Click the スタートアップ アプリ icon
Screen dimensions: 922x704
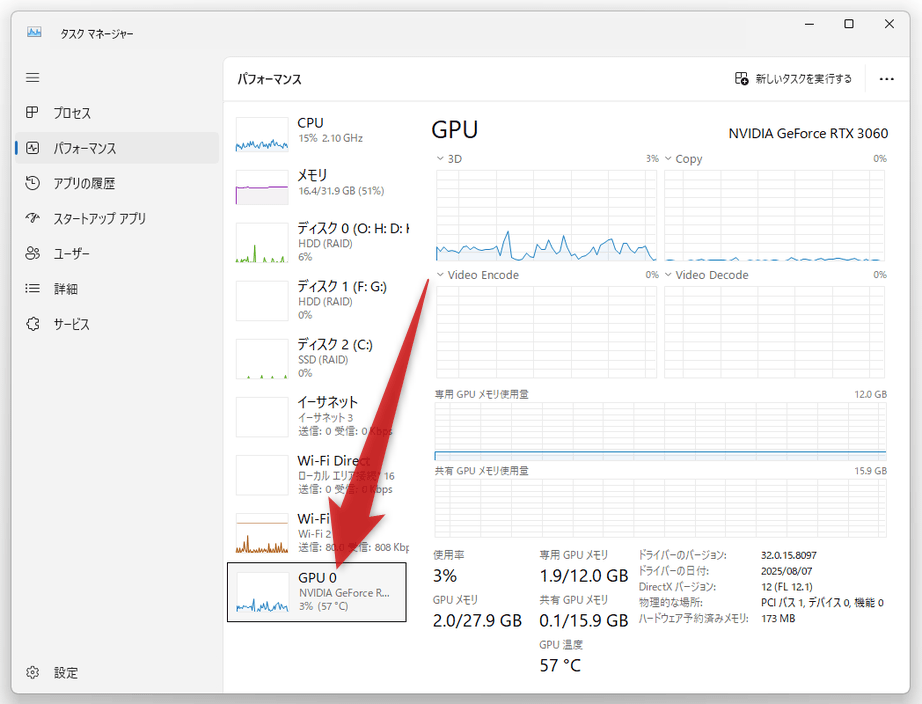(x=33, y=218)
